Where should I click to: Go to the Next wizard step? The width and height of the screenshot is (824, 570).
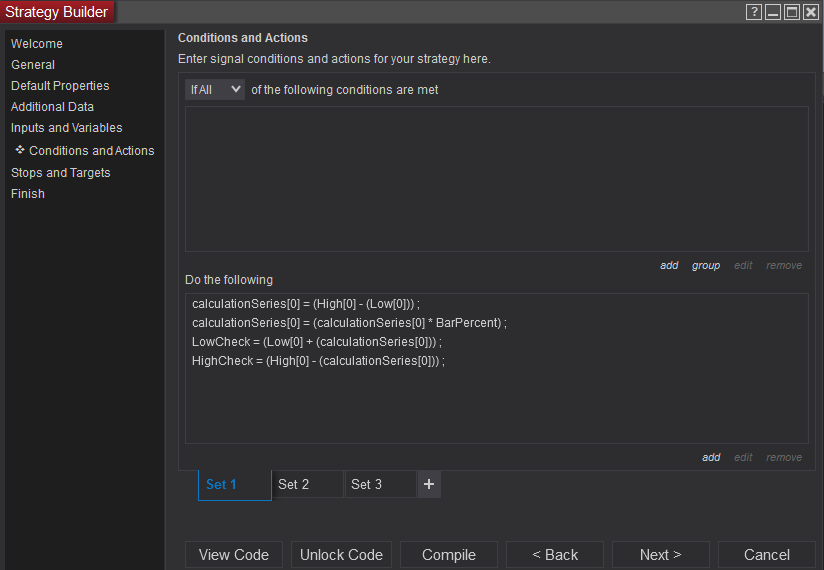click(x=660, y=555)
